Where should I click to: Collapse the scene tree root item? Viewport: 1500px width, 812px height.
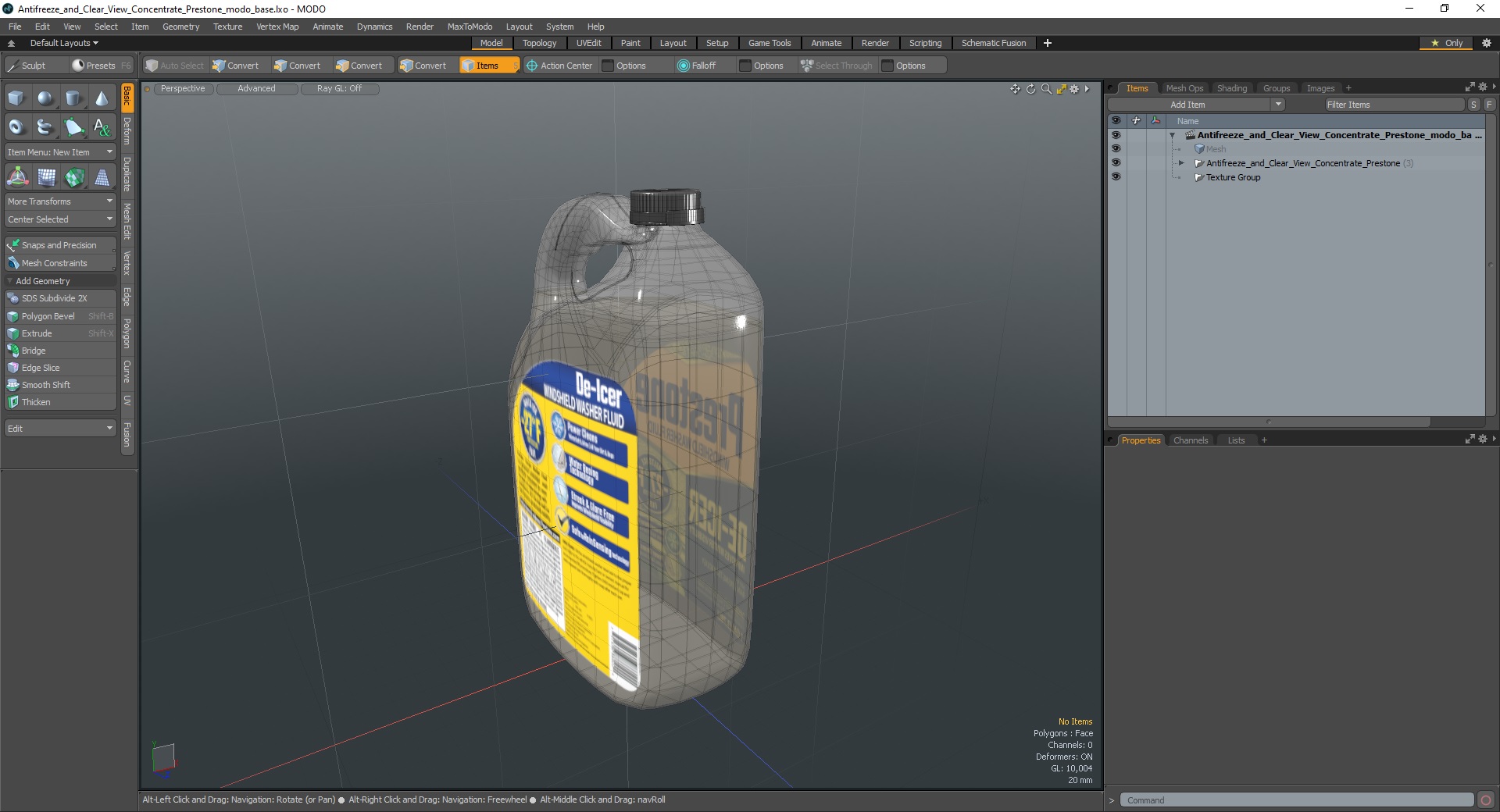click(x=1172, y=136)
